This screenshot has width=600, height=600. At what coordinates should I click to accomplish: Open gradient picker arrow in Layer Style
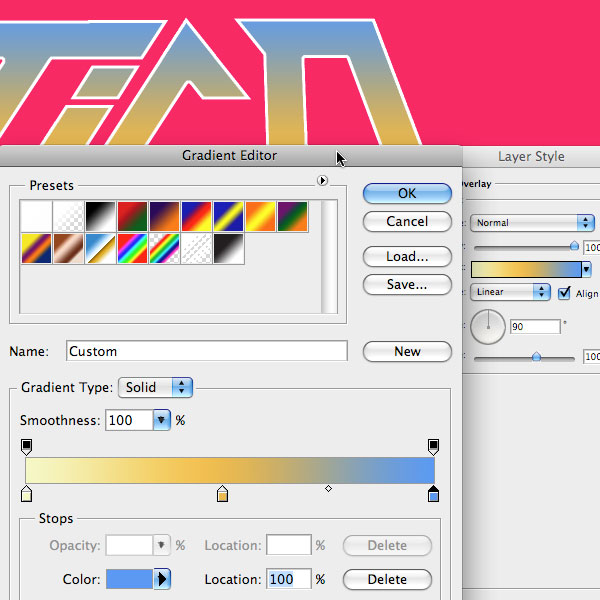587,269
